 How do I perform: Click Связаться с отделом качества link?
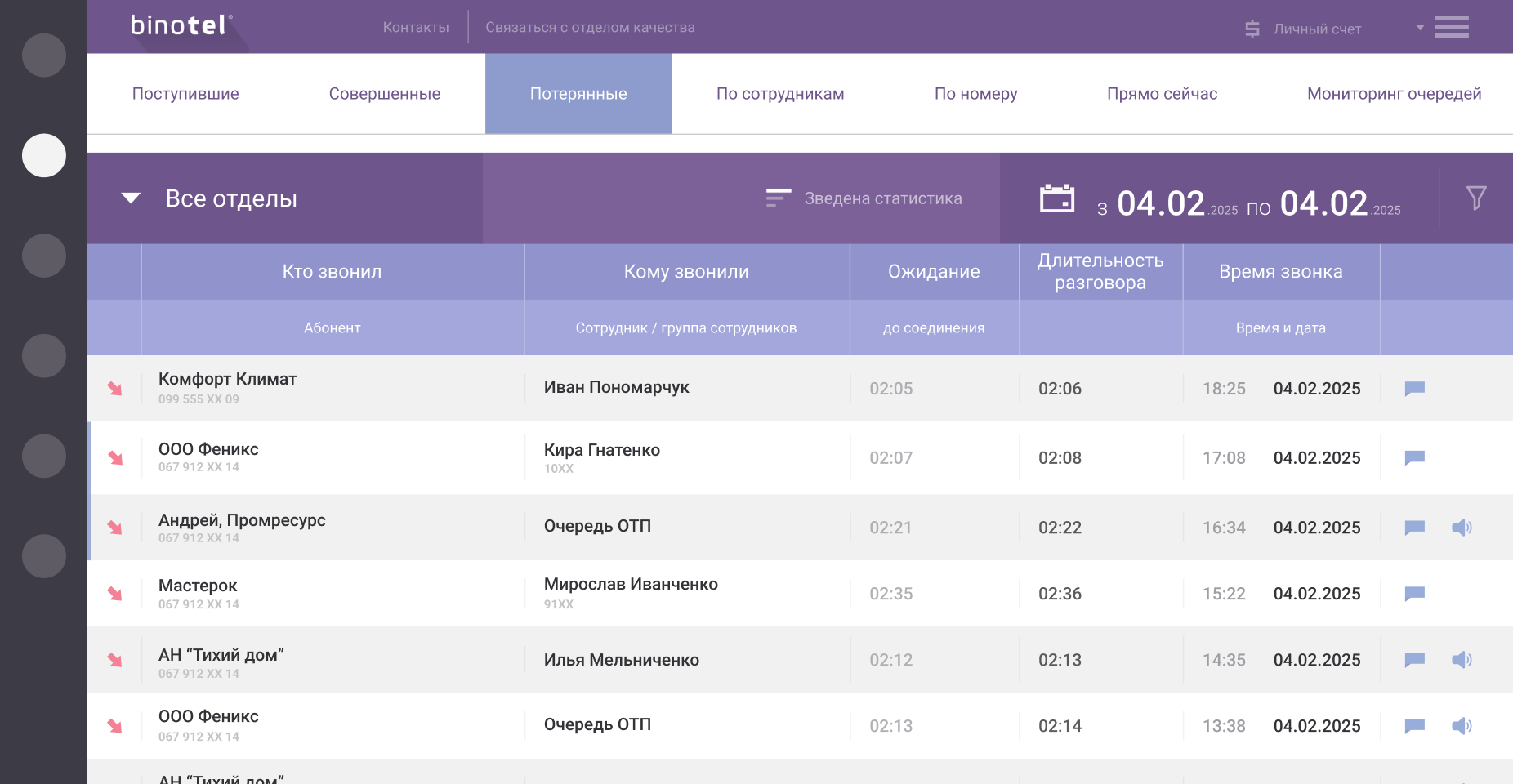coord(590,28)
